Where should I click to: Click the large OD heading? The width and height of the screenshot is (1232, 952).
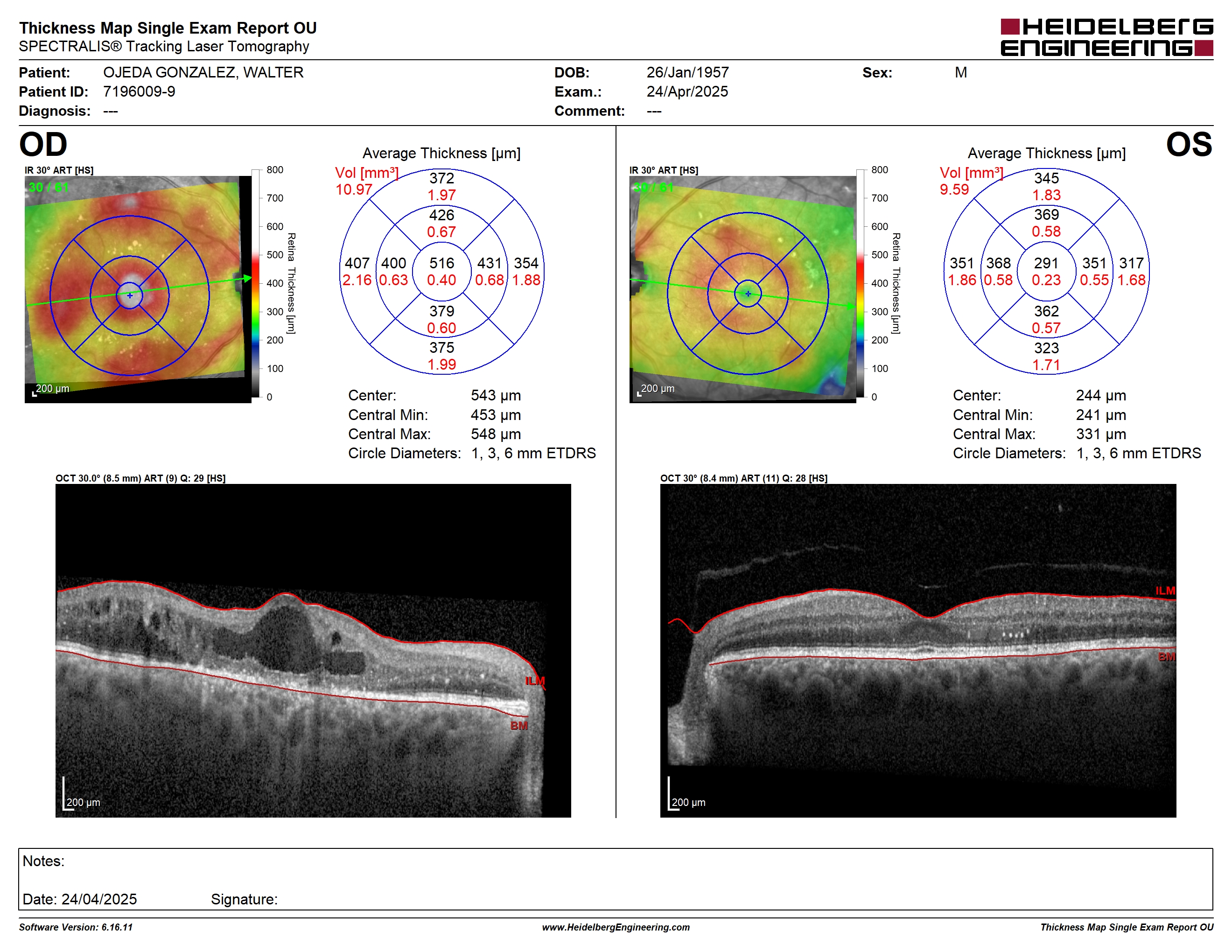43,144
